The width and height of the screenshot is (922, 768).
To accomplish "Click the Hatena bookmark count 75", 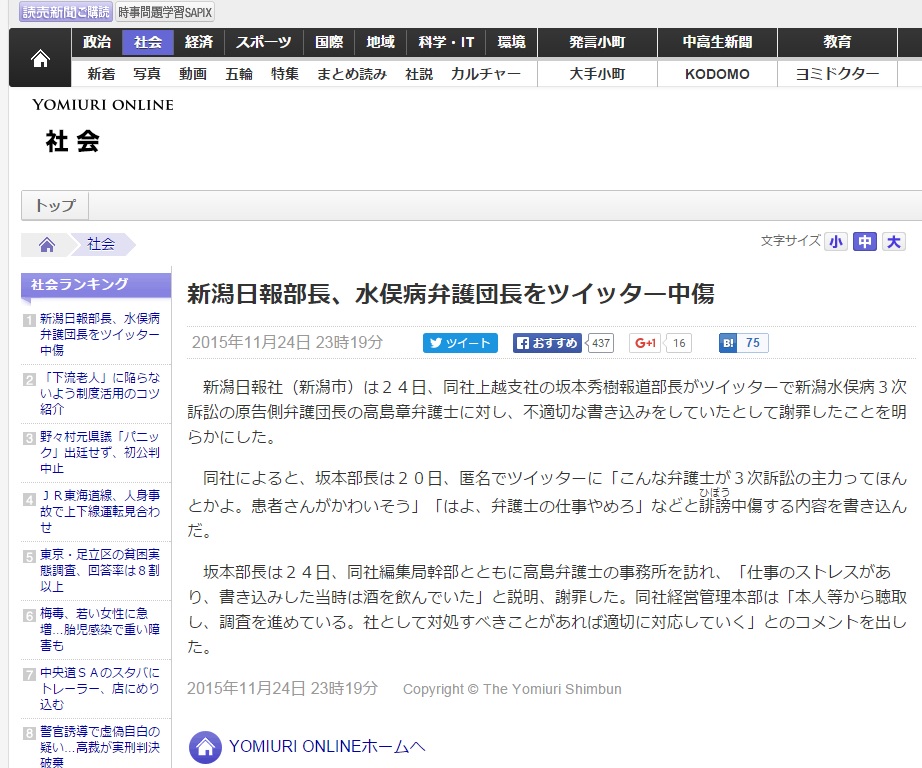I will (x=753, y=343).
